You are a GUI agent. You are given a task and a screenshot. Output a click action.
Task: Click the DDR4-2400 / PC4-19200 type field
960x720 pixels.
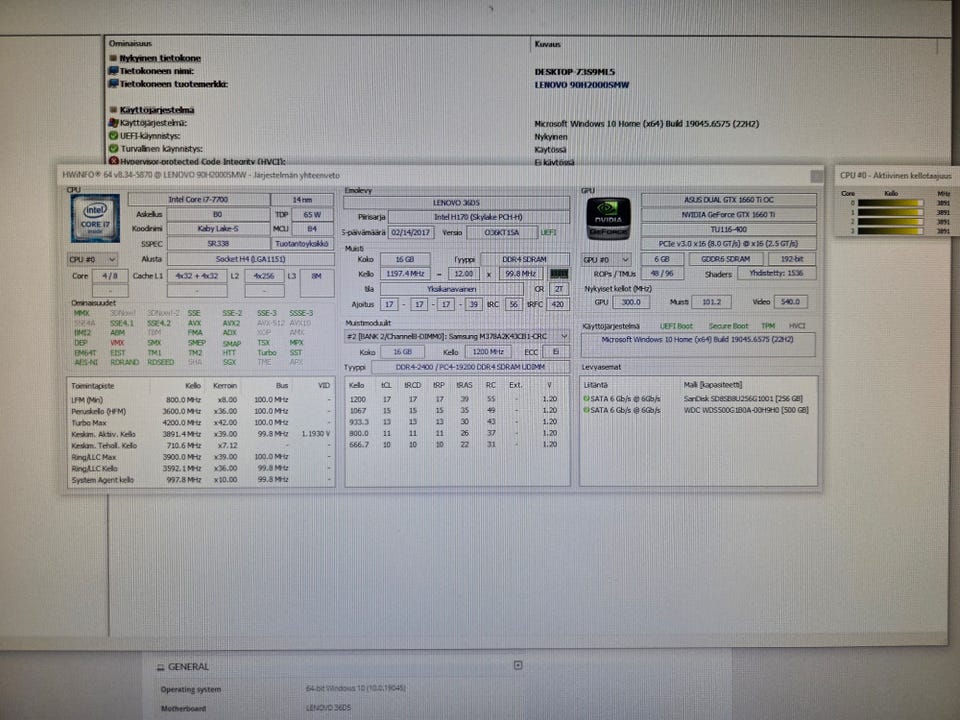tap(470, 367)
